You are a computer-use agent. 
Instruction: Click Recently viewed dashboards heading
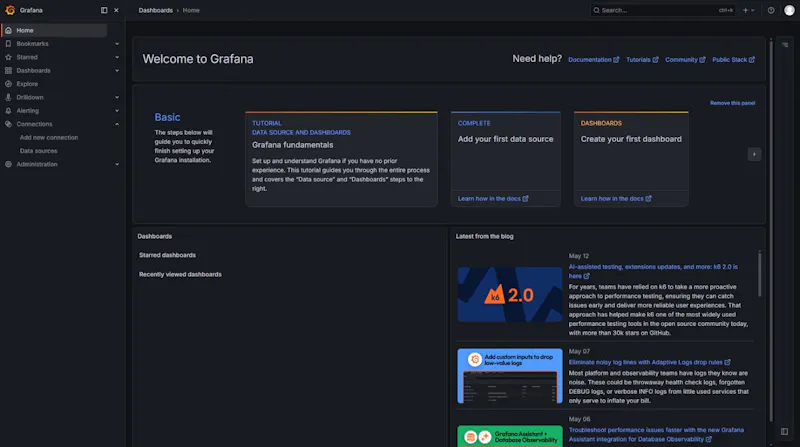tap(180, 275)
